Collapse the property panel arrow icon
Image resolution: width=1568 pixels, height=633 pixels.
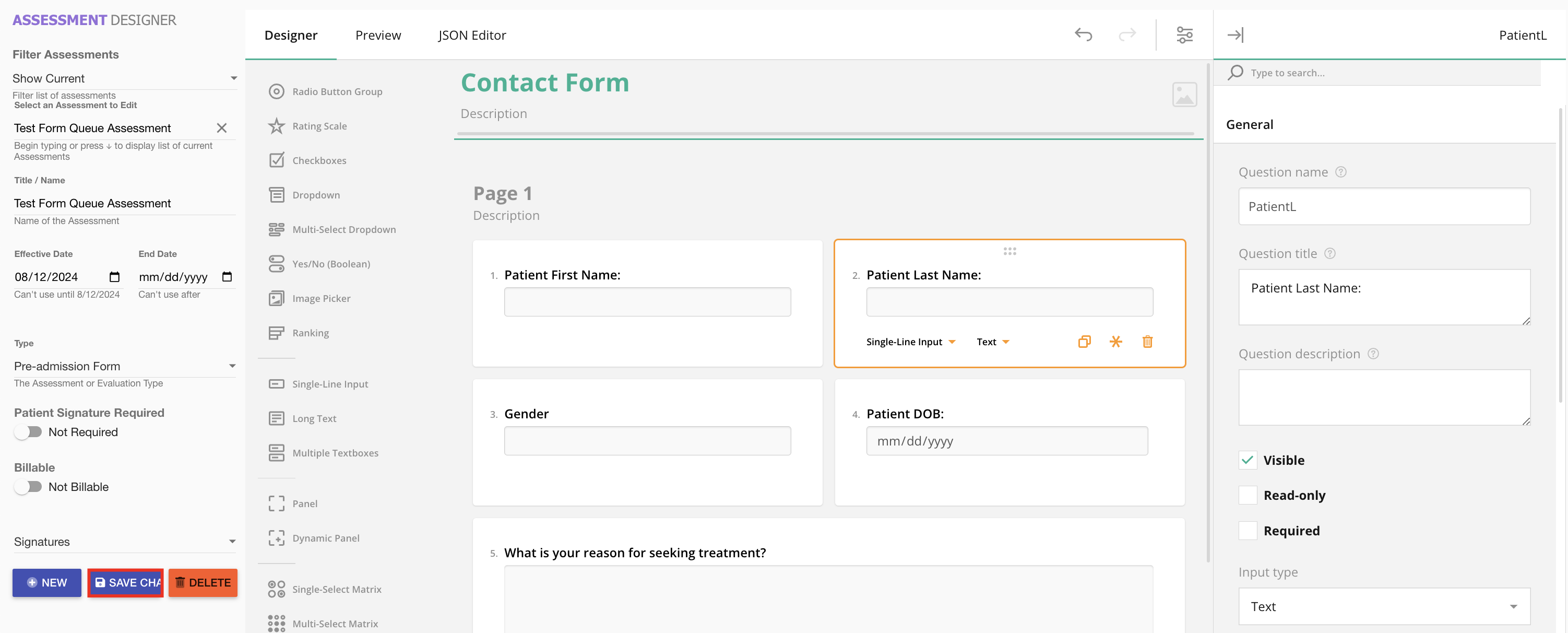pyautogui.click(x=1235, y=34)
